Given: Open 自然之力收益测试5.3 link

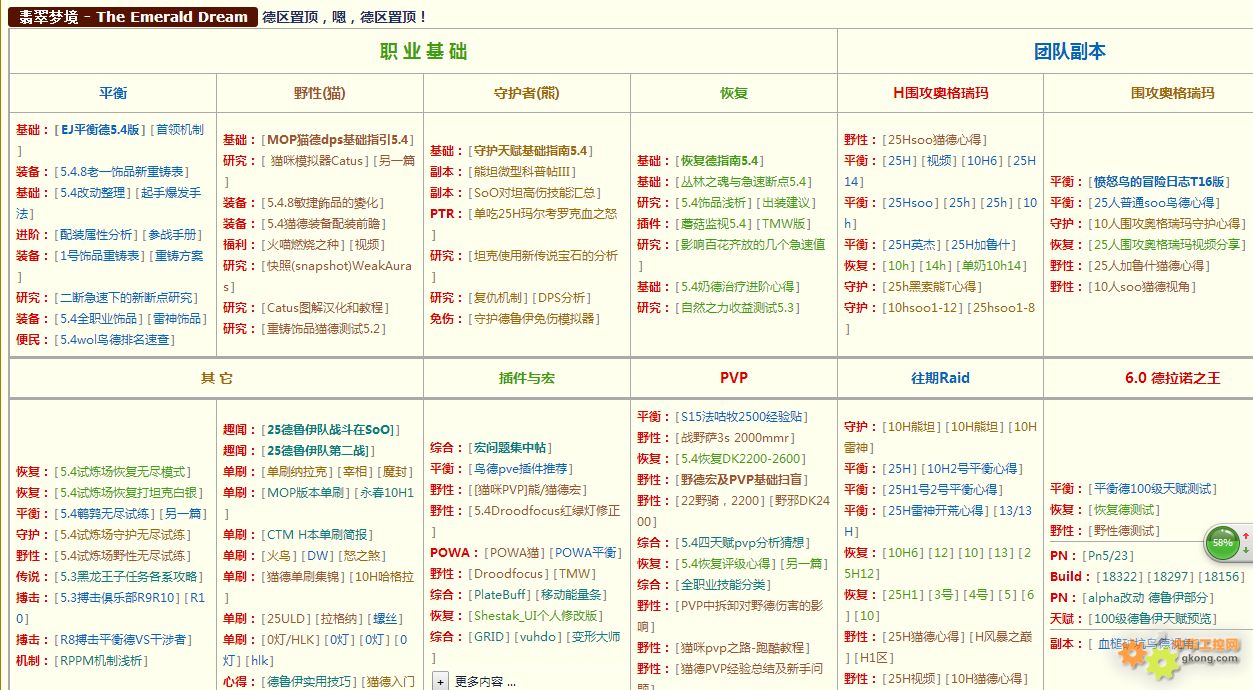Looking at the screenshot, I should (739, 308).
